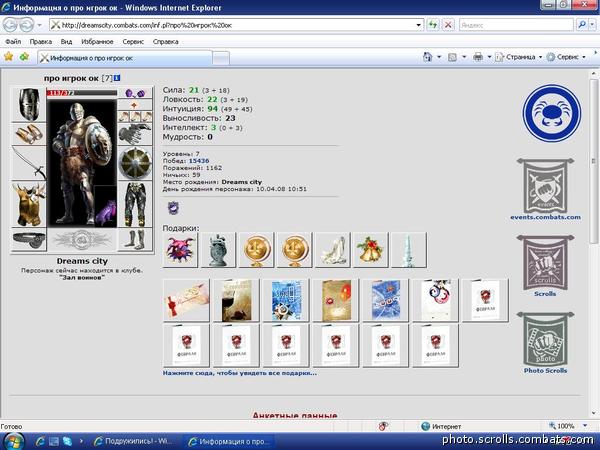Click link to see all gifts

[240, 373]
